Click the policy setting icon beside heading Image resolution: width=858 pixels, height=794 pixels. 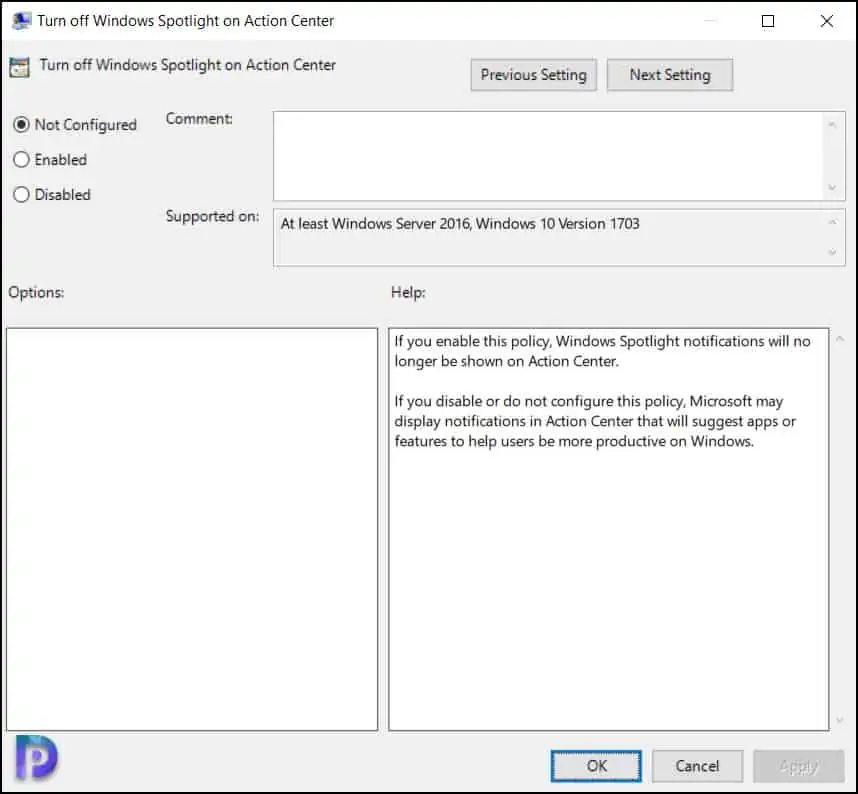pyautogui.click(x=19, y=67)
